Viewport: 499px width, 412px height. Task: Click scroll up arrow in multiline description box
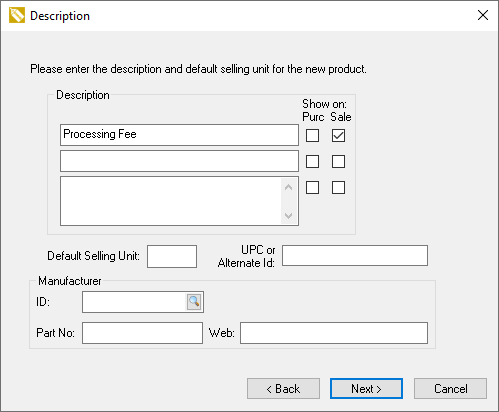pos(289,187)
